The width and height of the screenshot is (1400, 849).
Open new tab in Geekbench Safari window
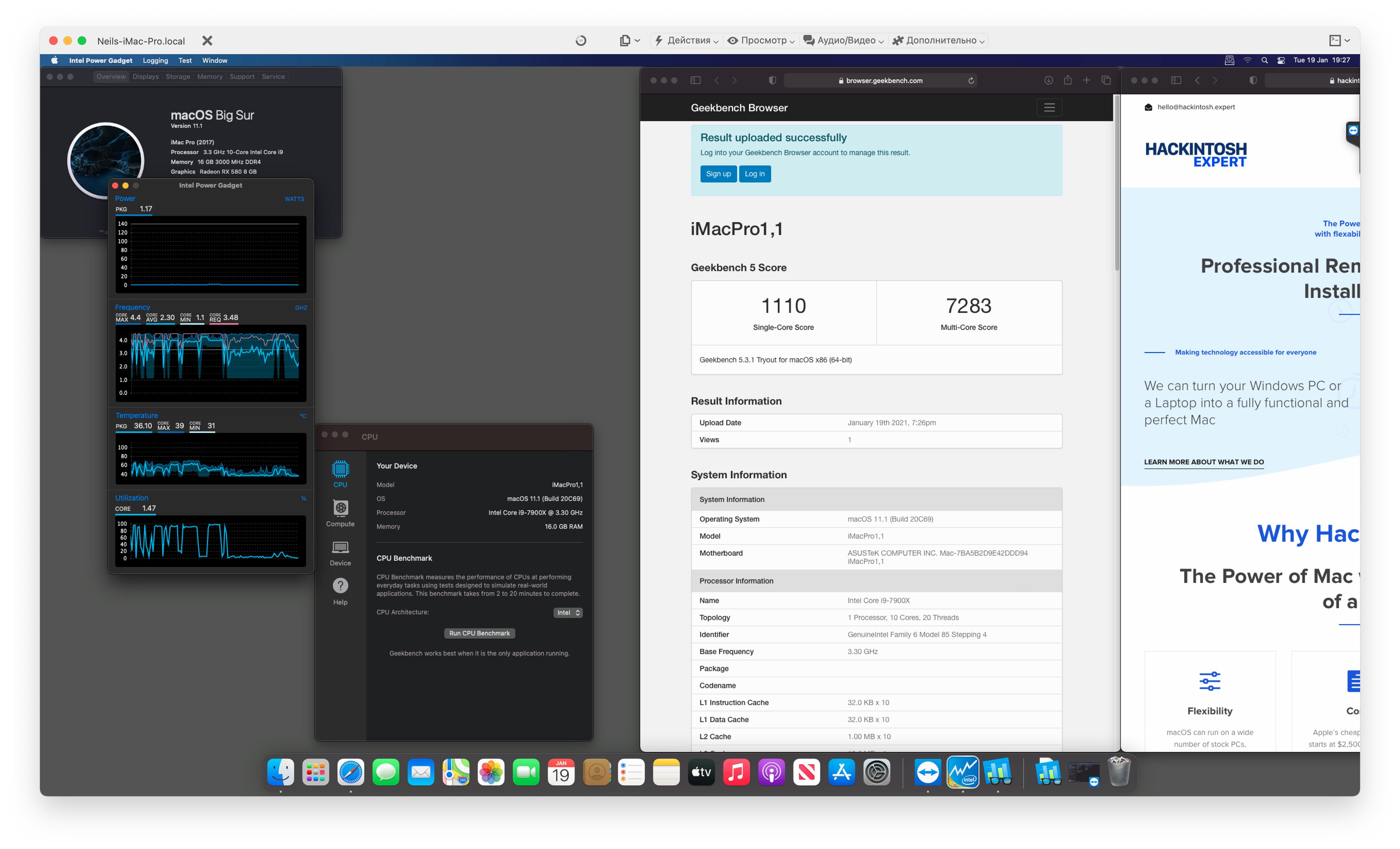point(1086,80)
